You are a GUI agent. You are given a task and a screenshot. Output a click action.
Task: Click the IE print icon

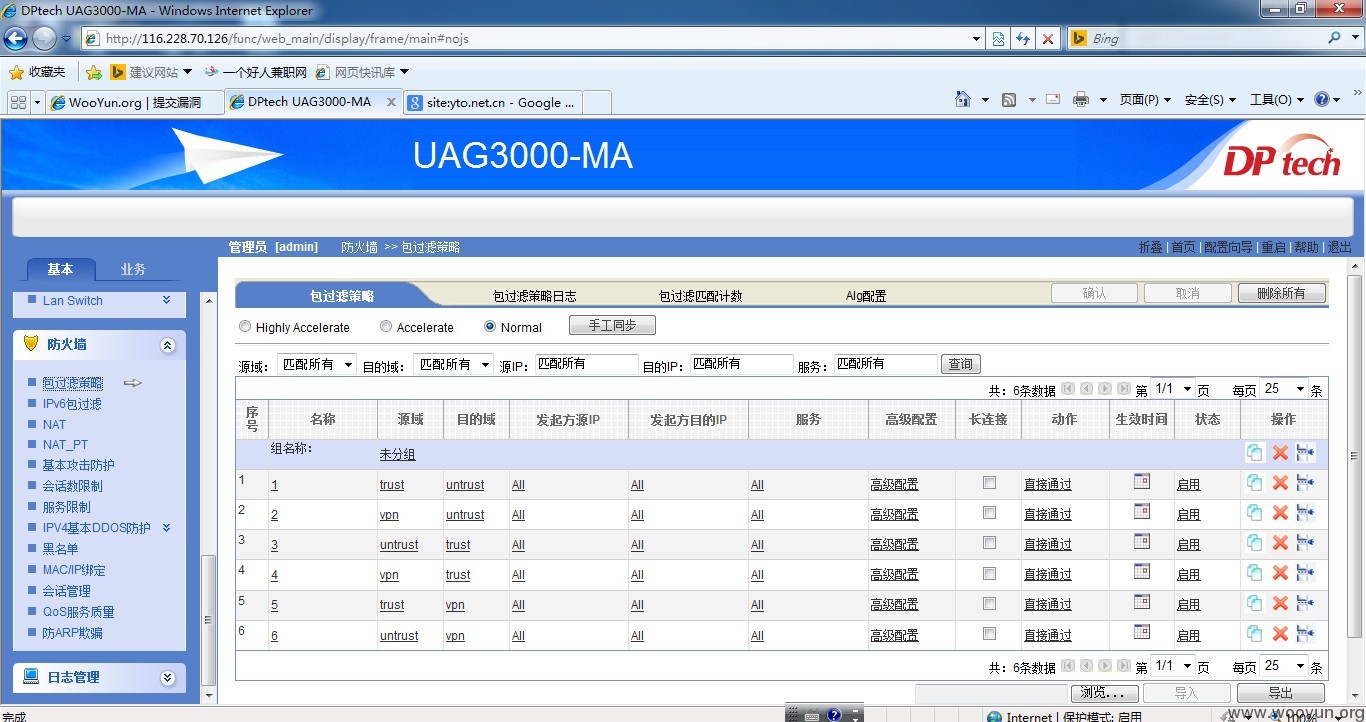[1081, 99]
